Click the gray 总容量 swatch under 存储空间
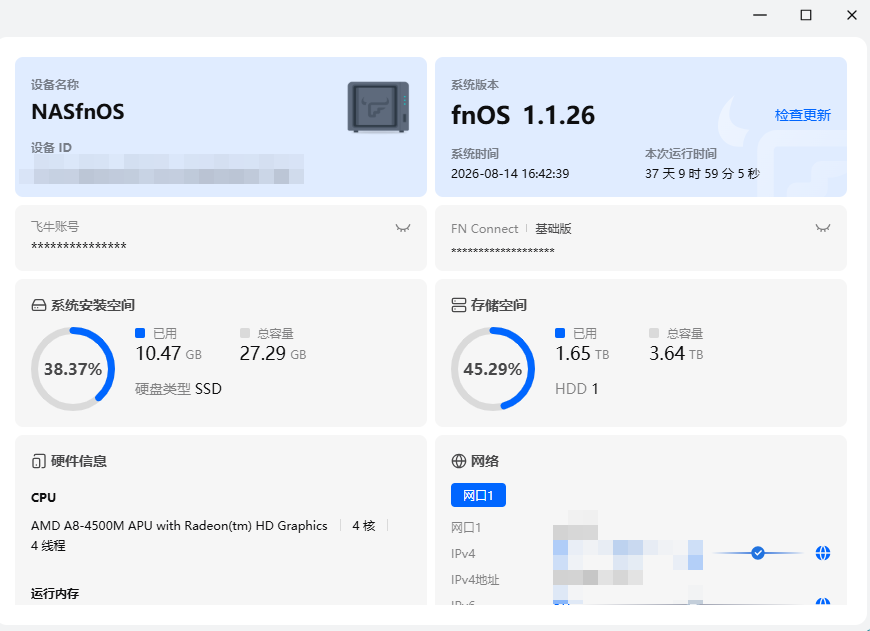Image resolution: width=870 pixels, height=631 pixels. coord(654,333)
